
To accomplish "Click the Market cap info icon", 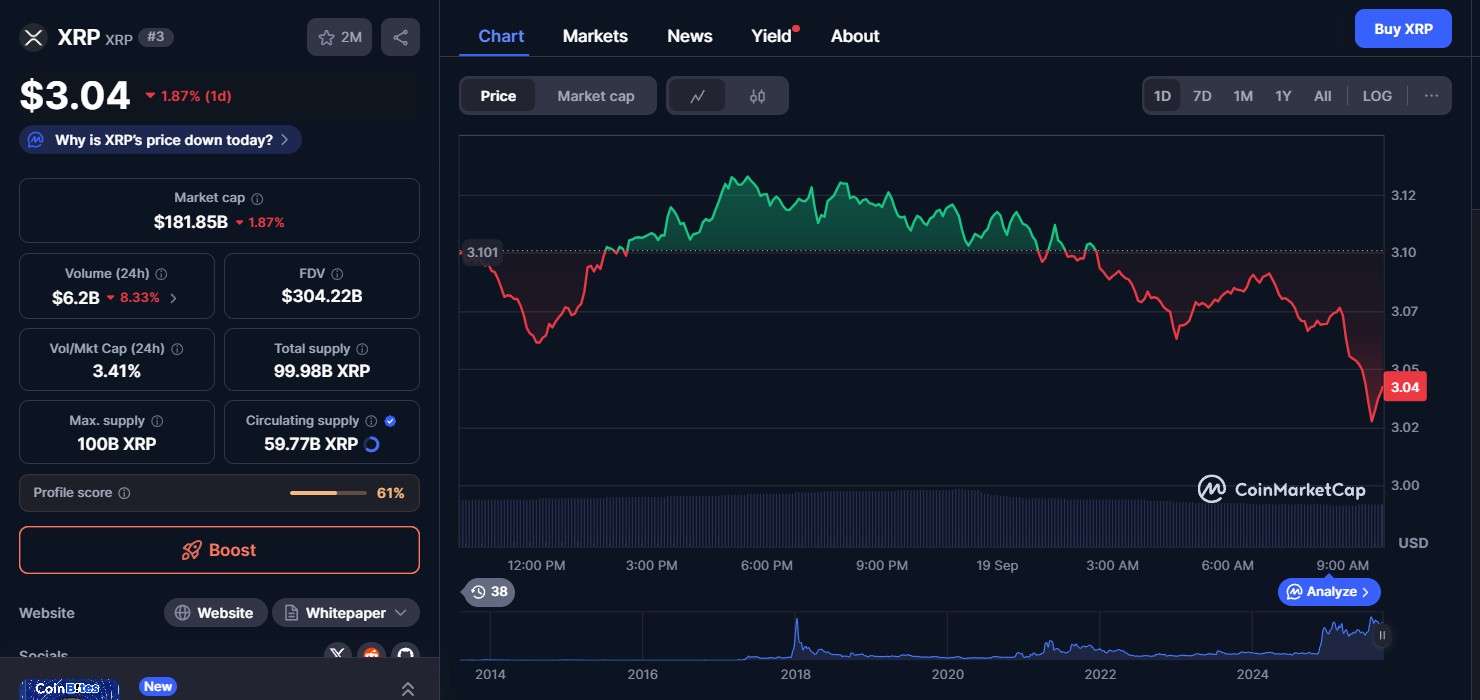I will point(257,199).
